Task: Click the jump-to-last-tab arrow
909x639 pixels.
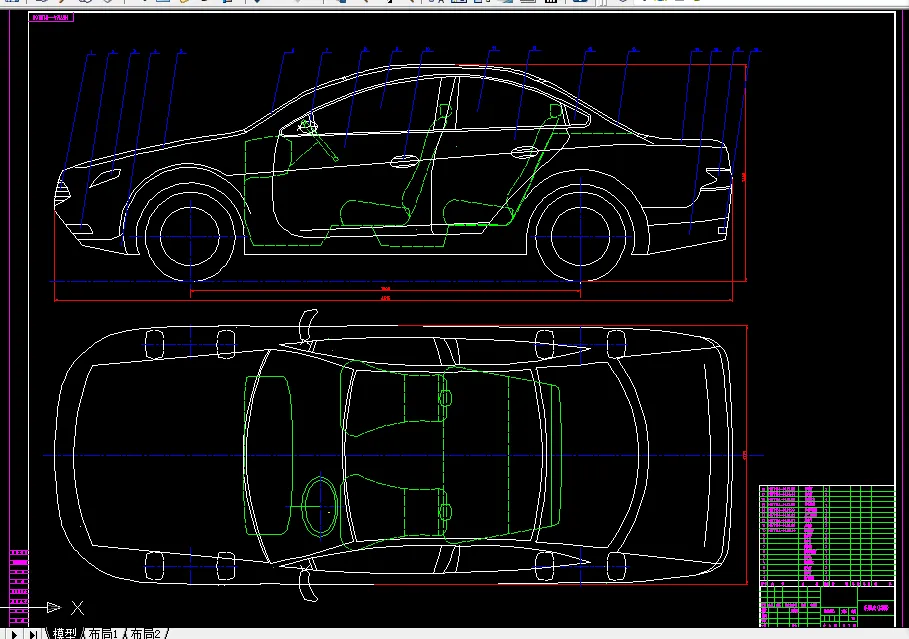Action: (x=34, y=634)
